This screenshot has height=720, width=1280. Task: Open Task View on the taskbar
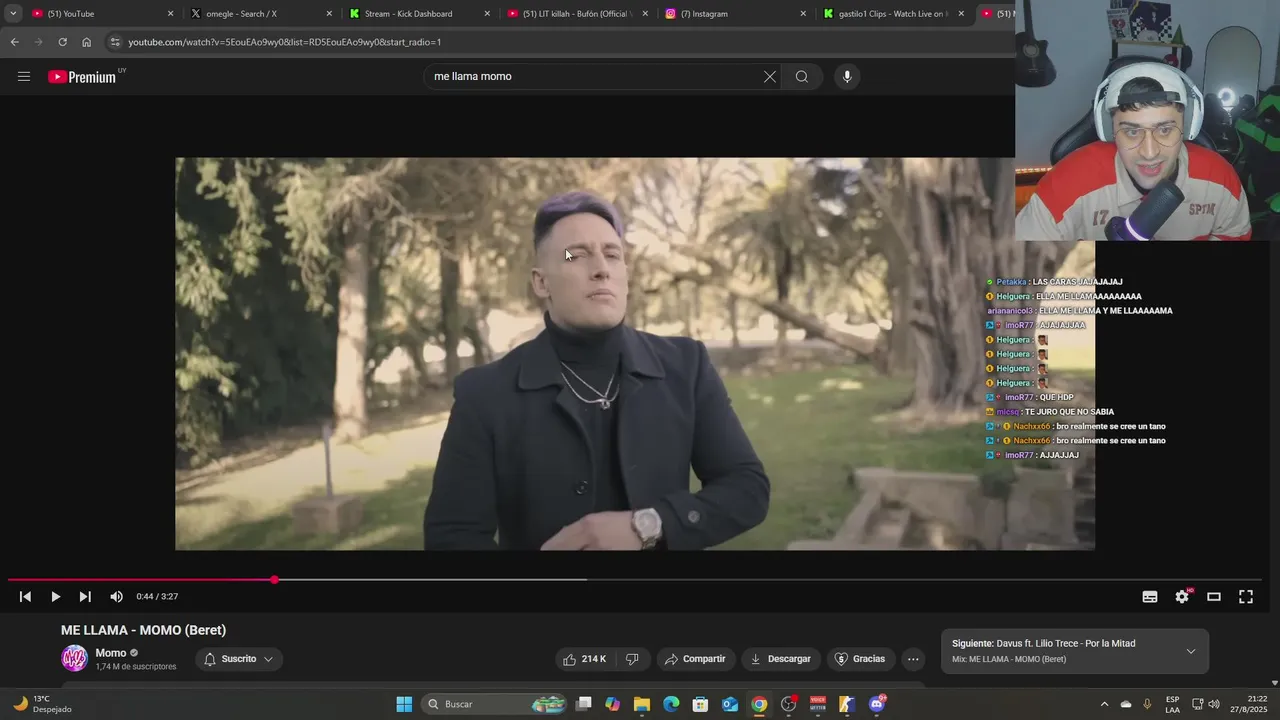[584, 704]
